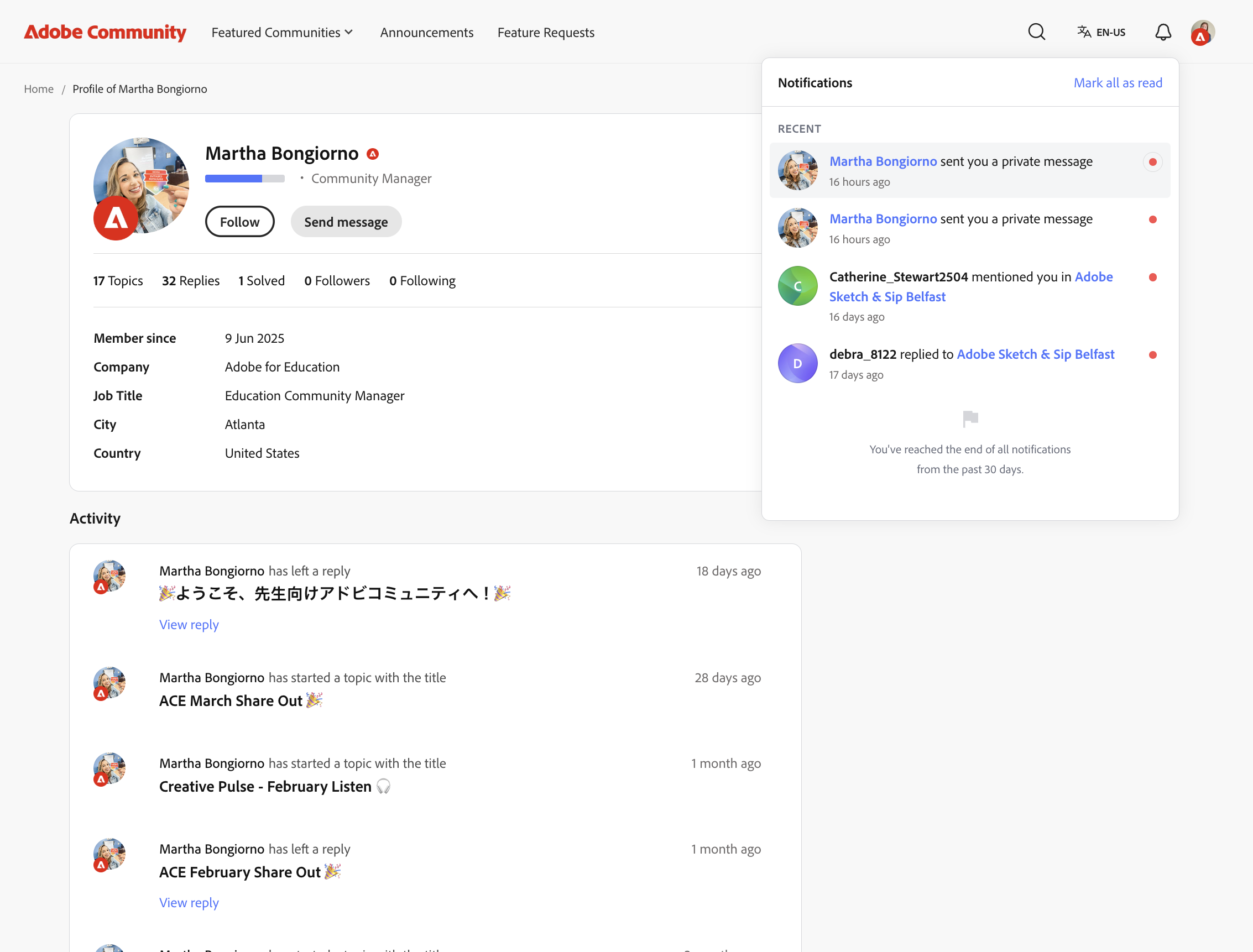Click the Follow button

240,222
